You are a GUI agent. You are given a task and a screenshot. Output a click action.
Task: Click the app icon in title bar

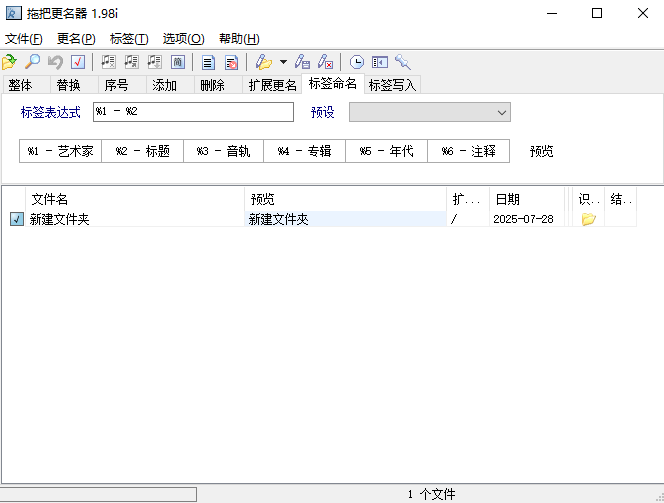pyautogui.click(x=14, y=13)
